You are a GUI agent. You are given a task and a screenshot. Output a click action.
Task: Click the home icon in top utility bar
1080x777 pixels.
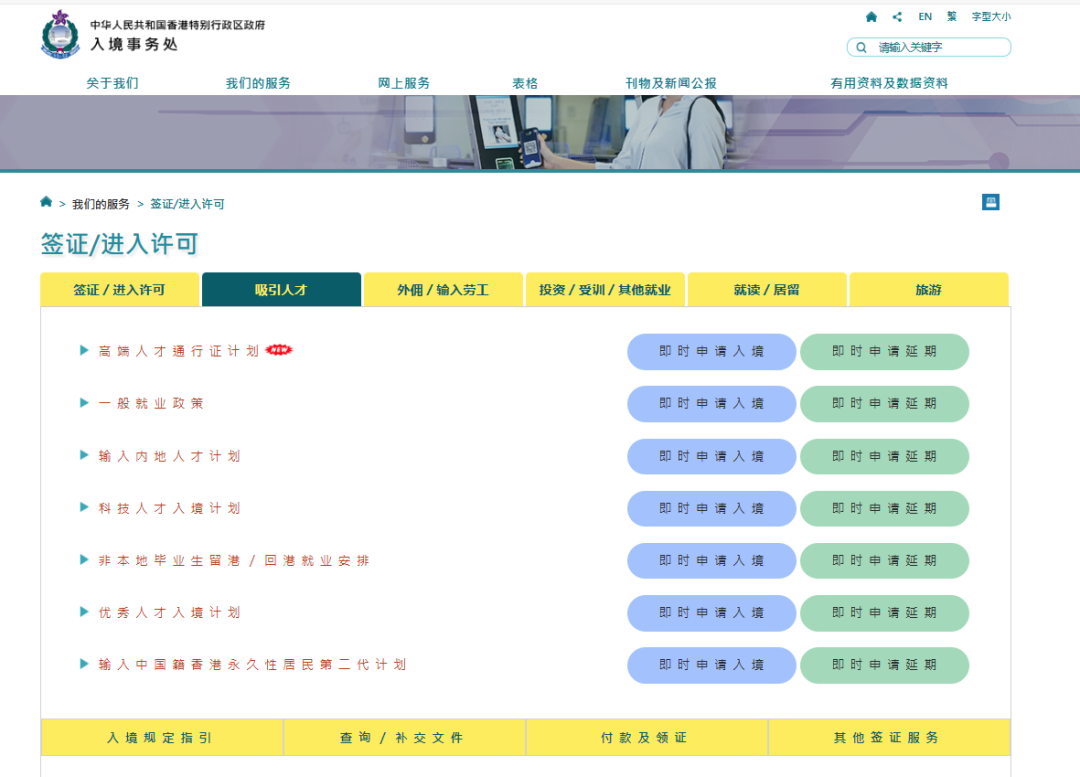point(871,17)
